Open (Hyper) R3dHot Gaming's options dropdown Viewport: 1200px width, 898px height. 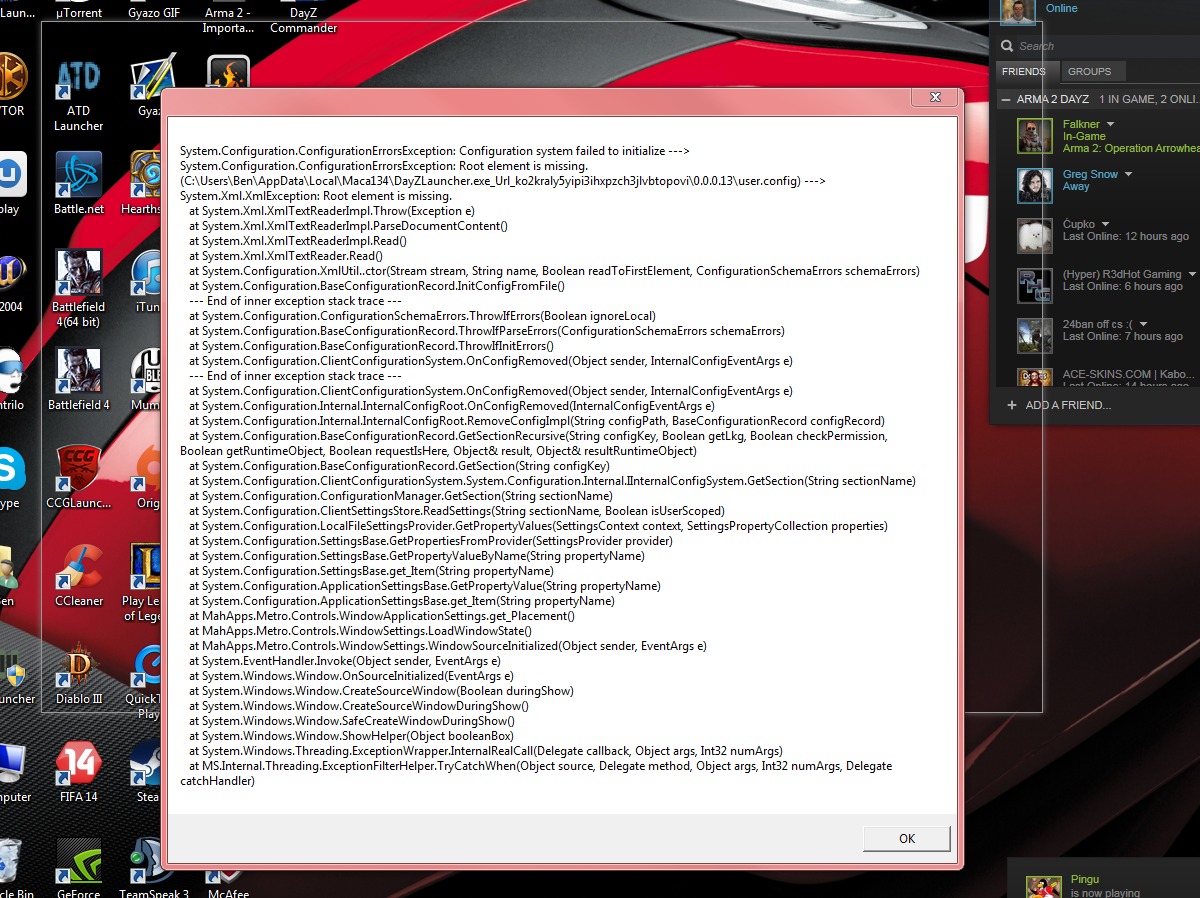pyautogui.click(x=1192, y=275)
